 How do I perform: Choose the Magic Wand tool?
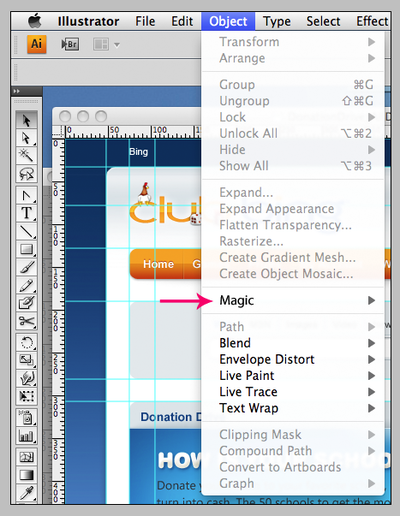click(26, 156)
